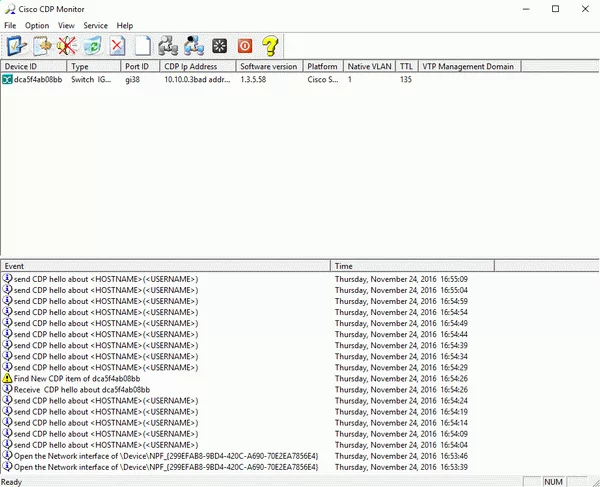The image size is (600, 487).
Task: Click info icon for Receive CDP hello event
Action: 7,389
